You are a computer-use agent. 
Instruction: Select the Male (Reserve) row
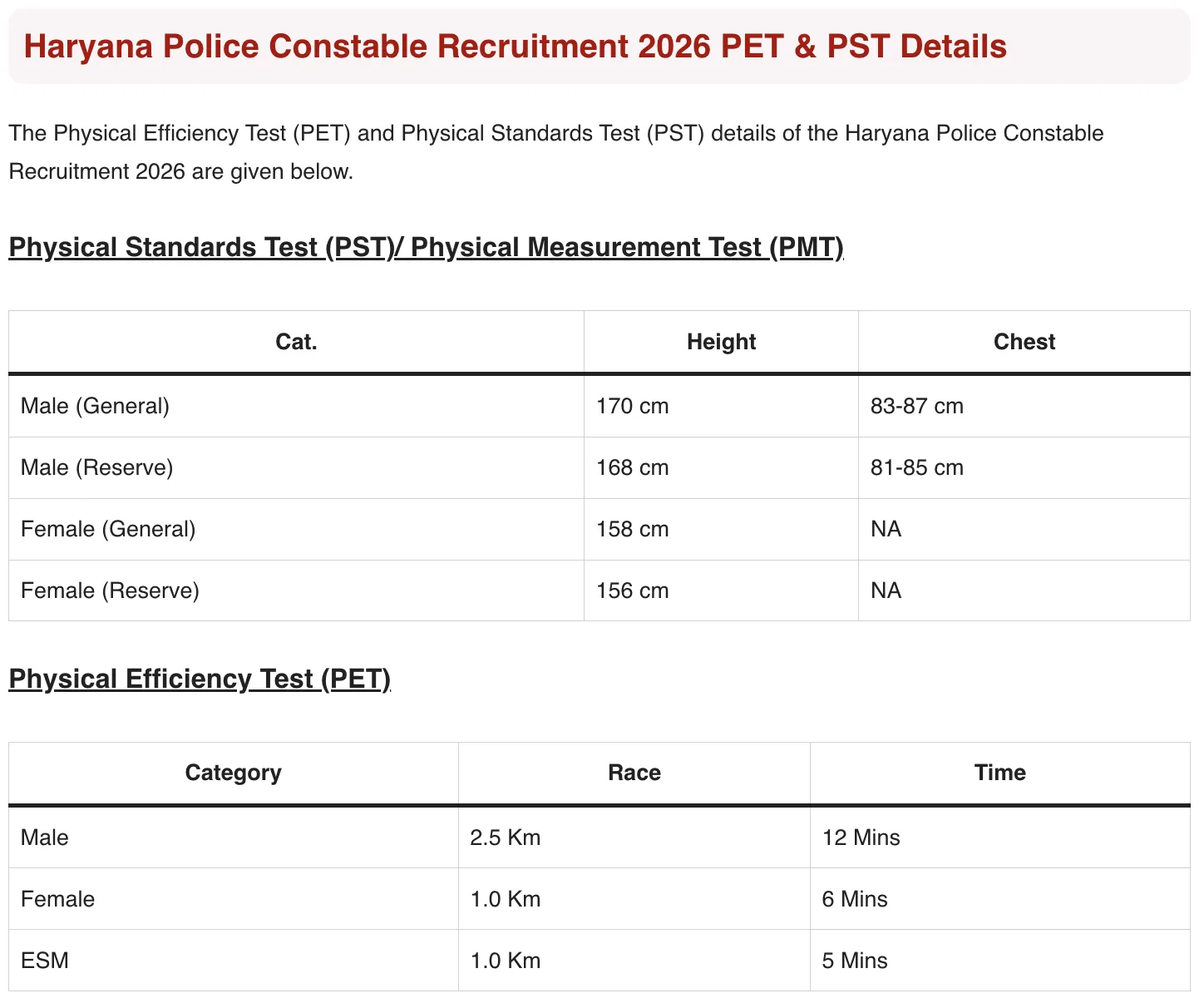96,467
